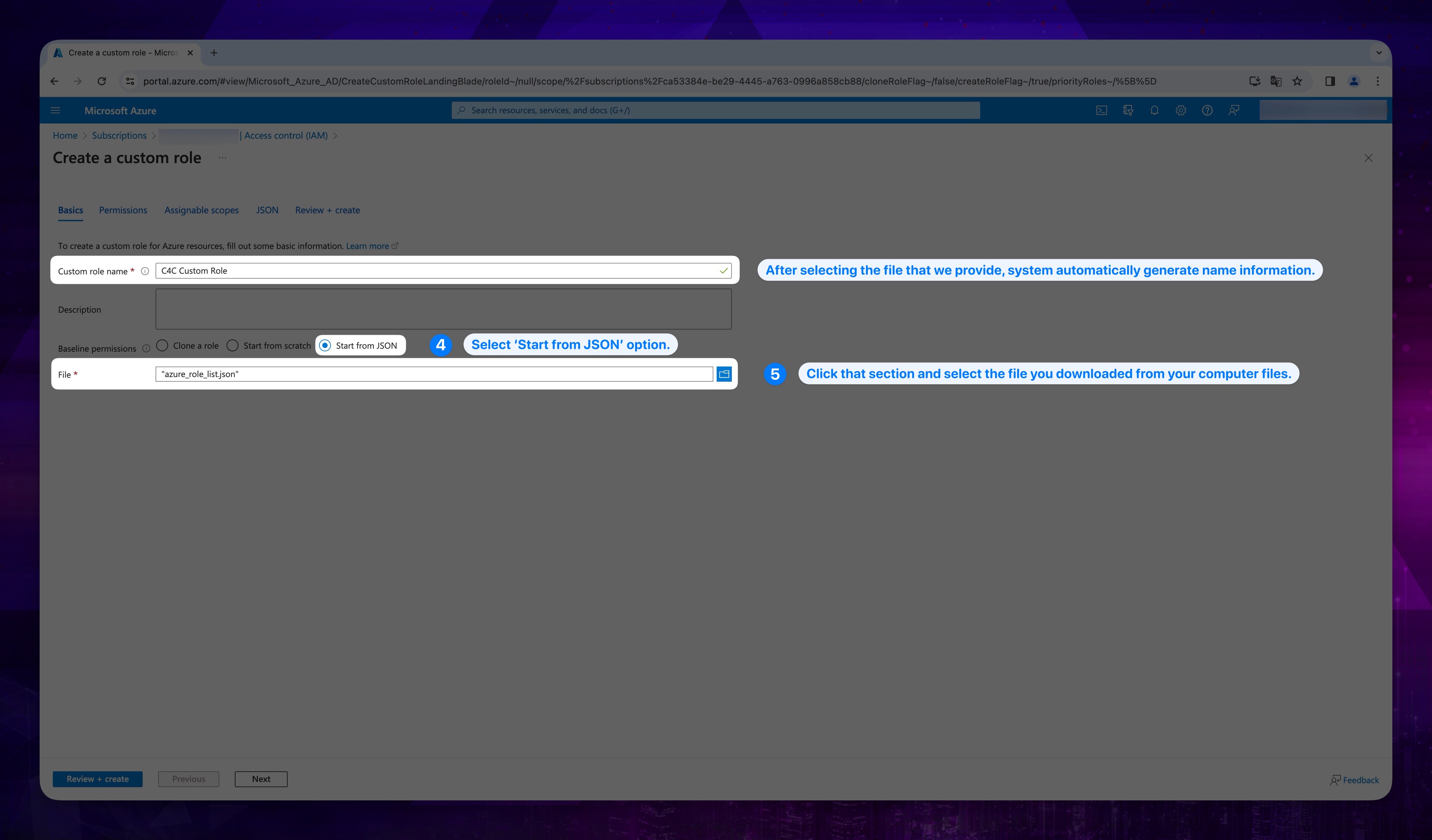Select the Start from scratch option

233,345
